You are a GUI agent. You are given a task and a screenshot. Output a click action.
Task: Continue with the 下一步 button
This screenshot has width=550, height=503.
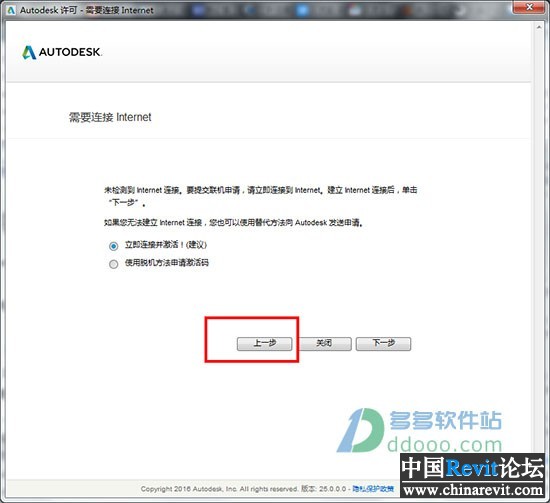[x=383, y=343]
